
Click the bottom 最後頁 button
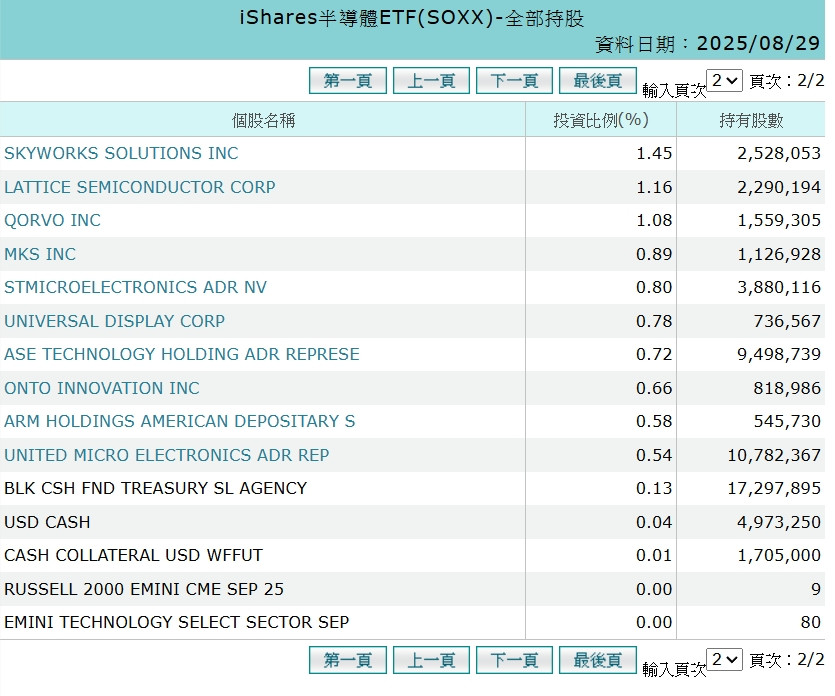pyautogui.click(x=598, y=660)
